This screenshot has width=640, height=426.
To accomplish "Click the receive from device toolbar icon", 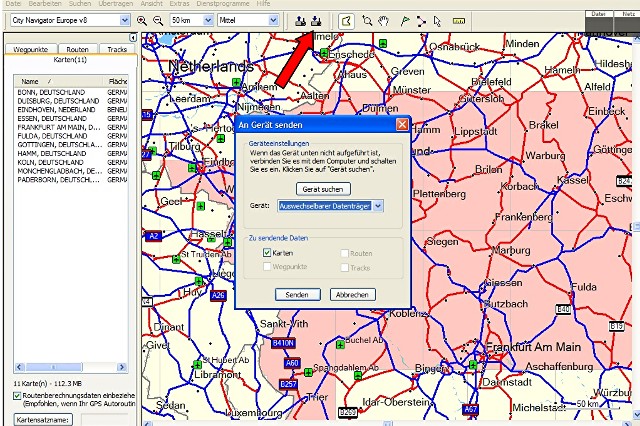I will click(300, 21).
